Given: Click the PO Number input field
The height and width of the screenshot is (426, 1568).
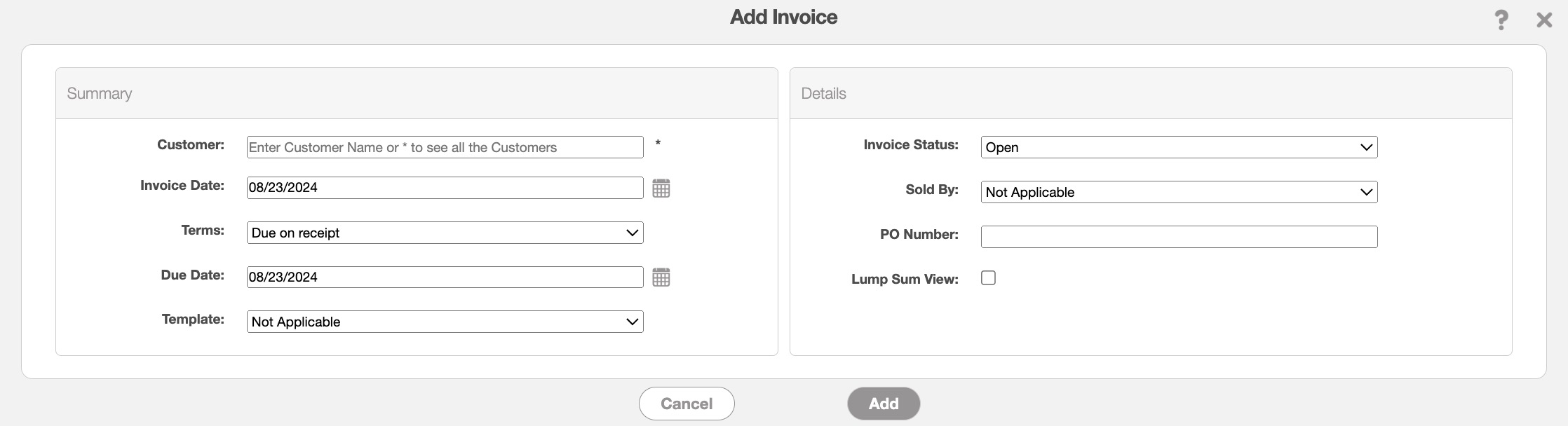Looking at the screenshot, I should (1178, 237).
